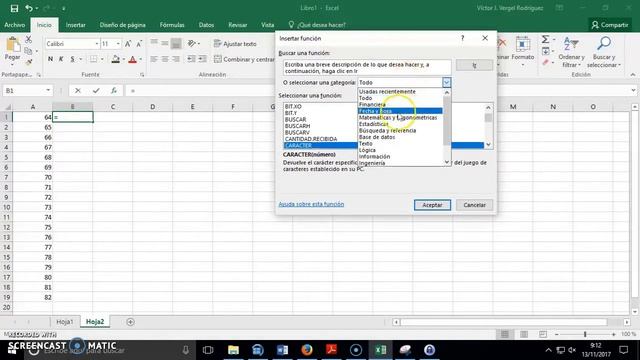Screen dimensions: 640x360
Task: Click the function search description field
Action: (367, 68)
